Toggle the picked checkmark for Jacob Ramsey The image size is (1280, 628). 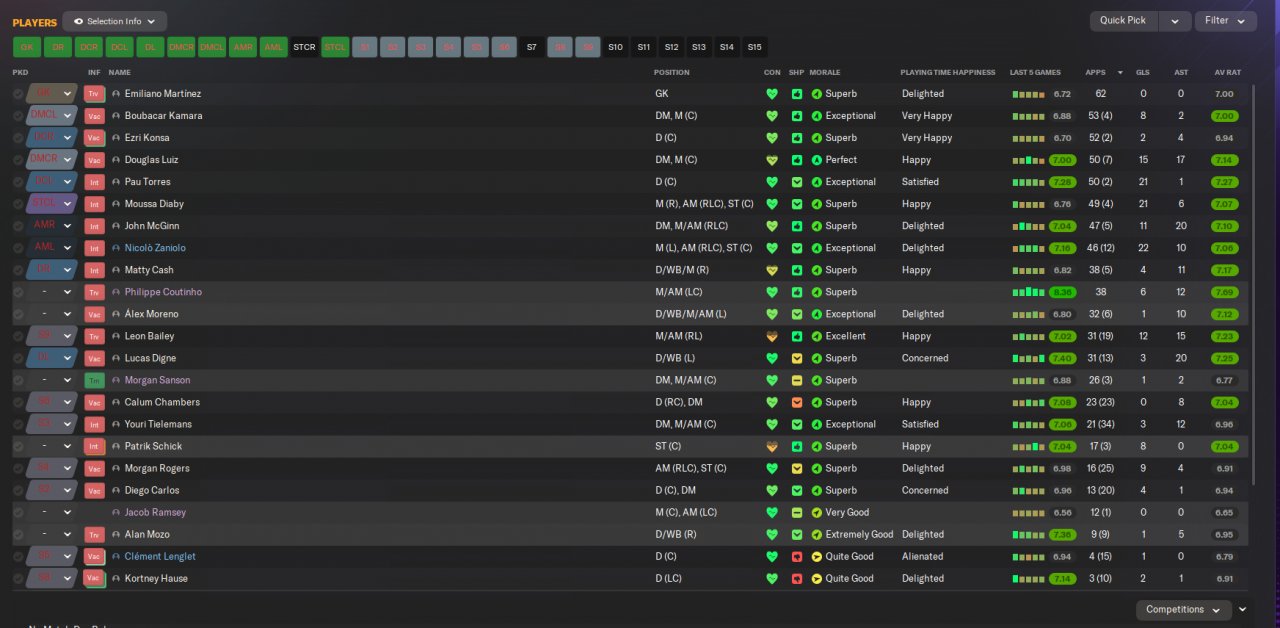[18, 512]
